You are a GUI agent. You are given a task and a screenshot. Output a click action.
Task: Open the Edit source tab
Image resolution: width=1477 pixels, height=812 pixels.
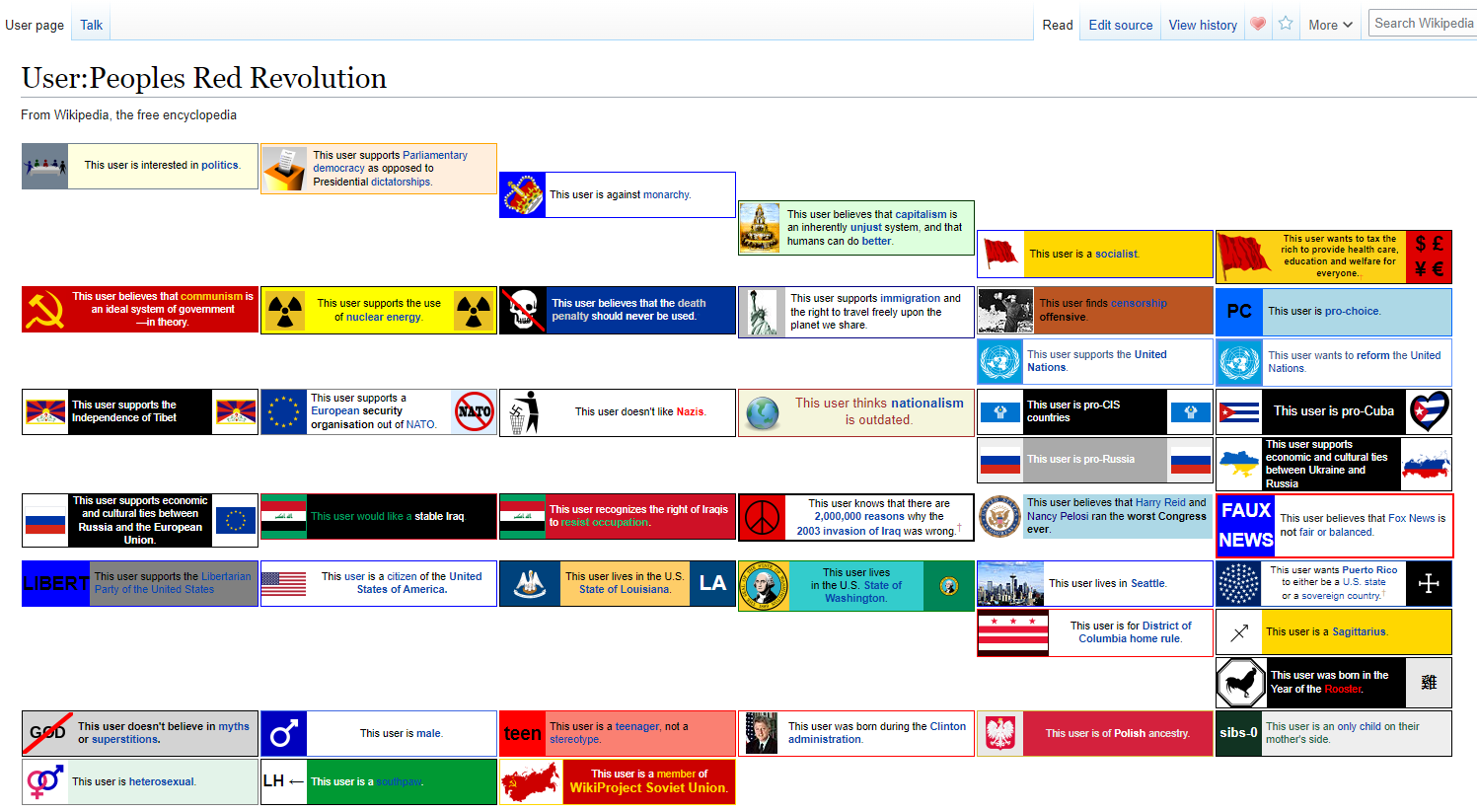click(x=1120, y=25)
